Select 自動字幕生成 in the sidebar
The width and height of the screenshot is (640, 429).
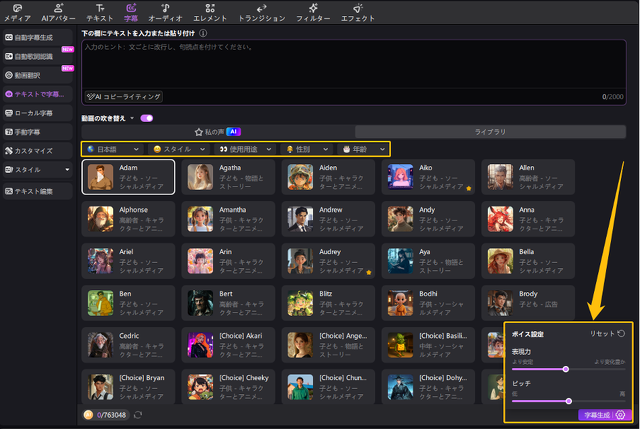point(38,38)
